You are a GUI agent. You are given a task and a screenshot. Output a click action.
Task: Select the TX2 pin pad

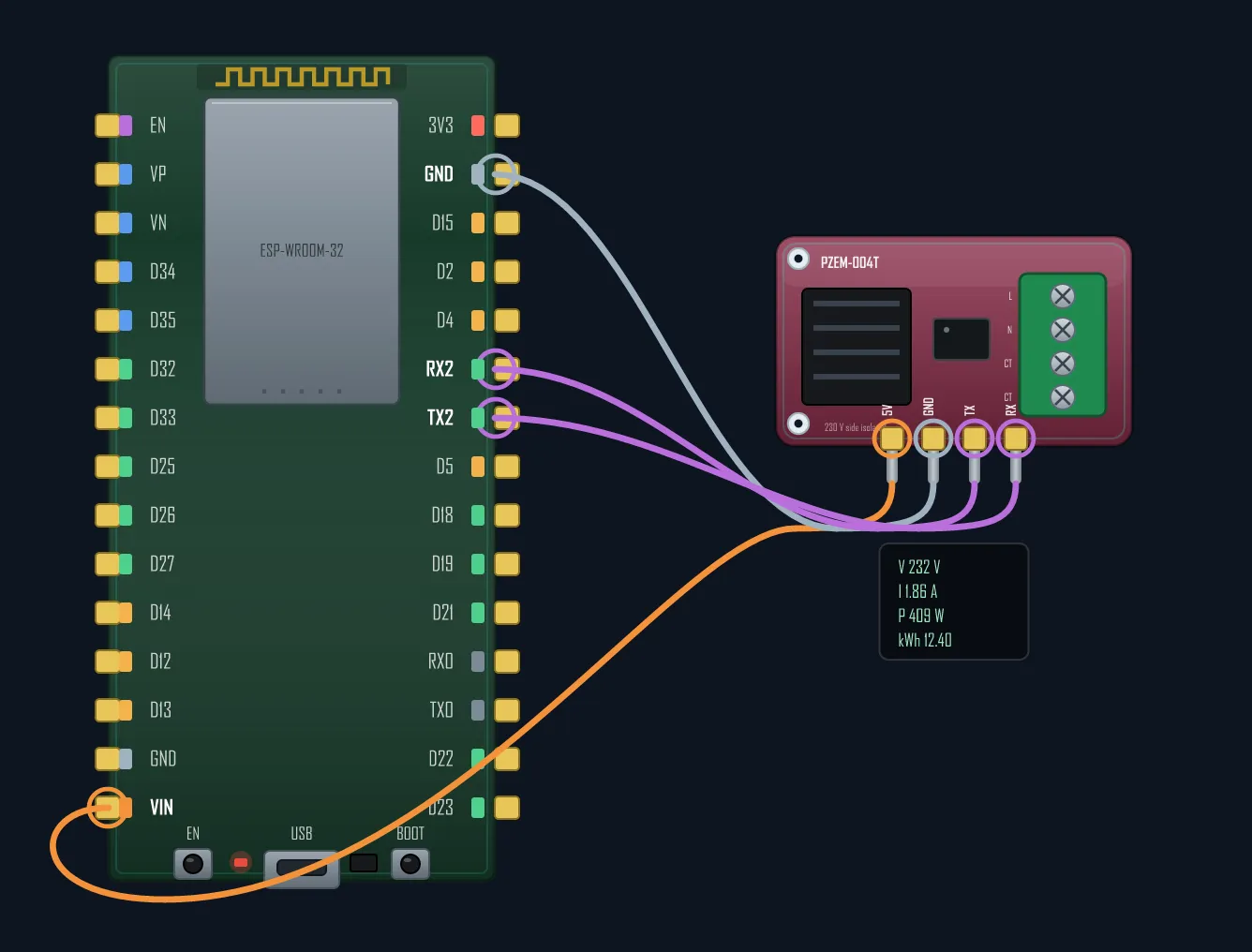click(507, 418)
